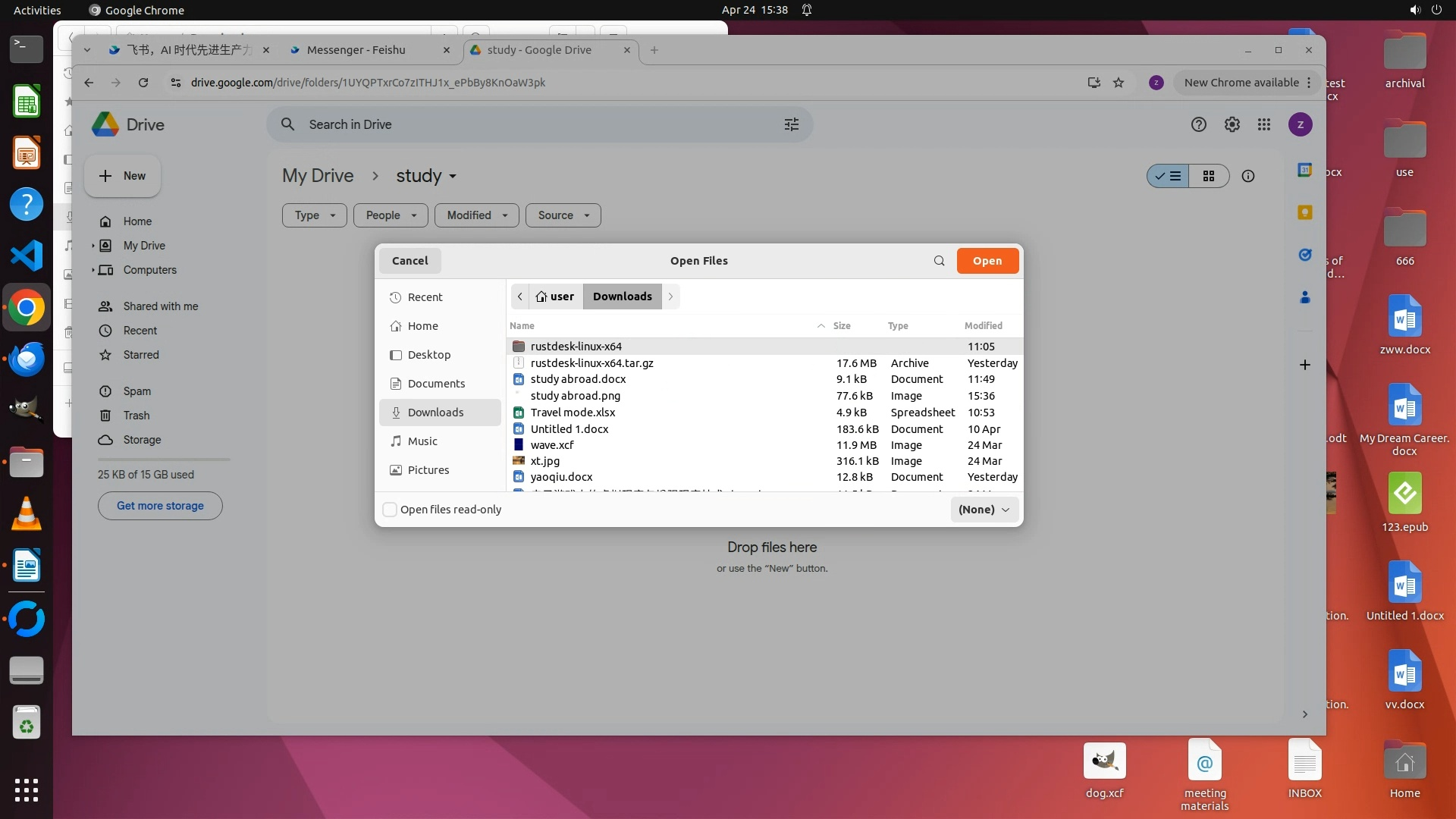The height and width of the screenshot is (819, 1456).
Task: Open Visual Studio Code from dock
Action: click(x=27, y=256)
